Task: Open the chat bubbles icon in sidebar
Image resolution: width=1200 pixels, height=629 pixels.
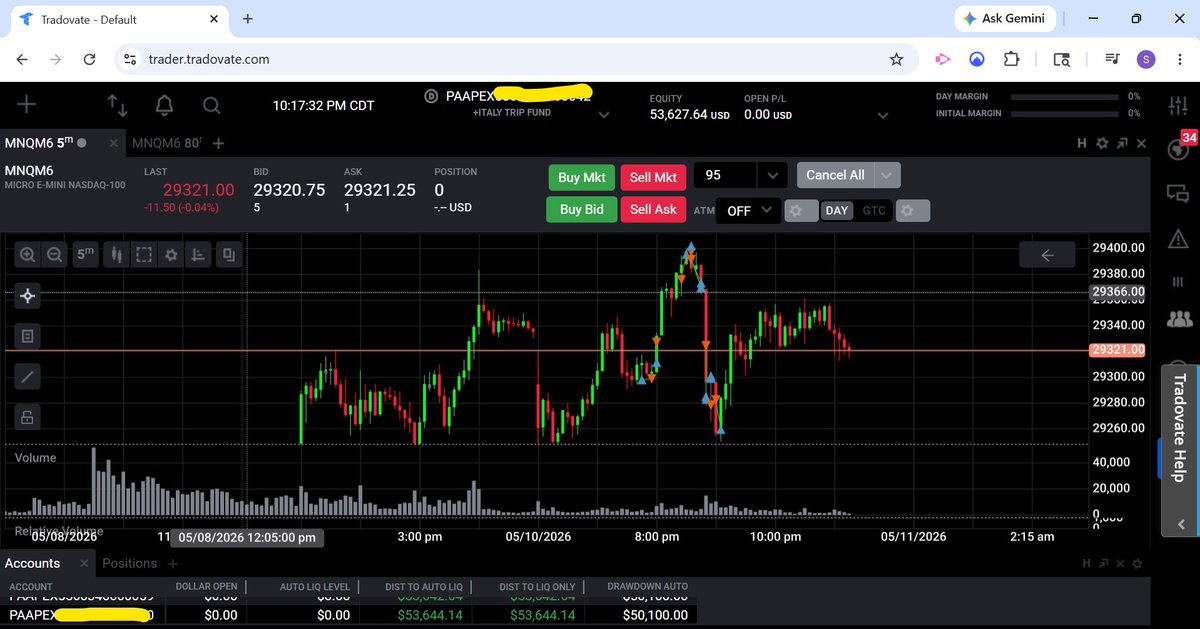Action: tap(1179, 194)
